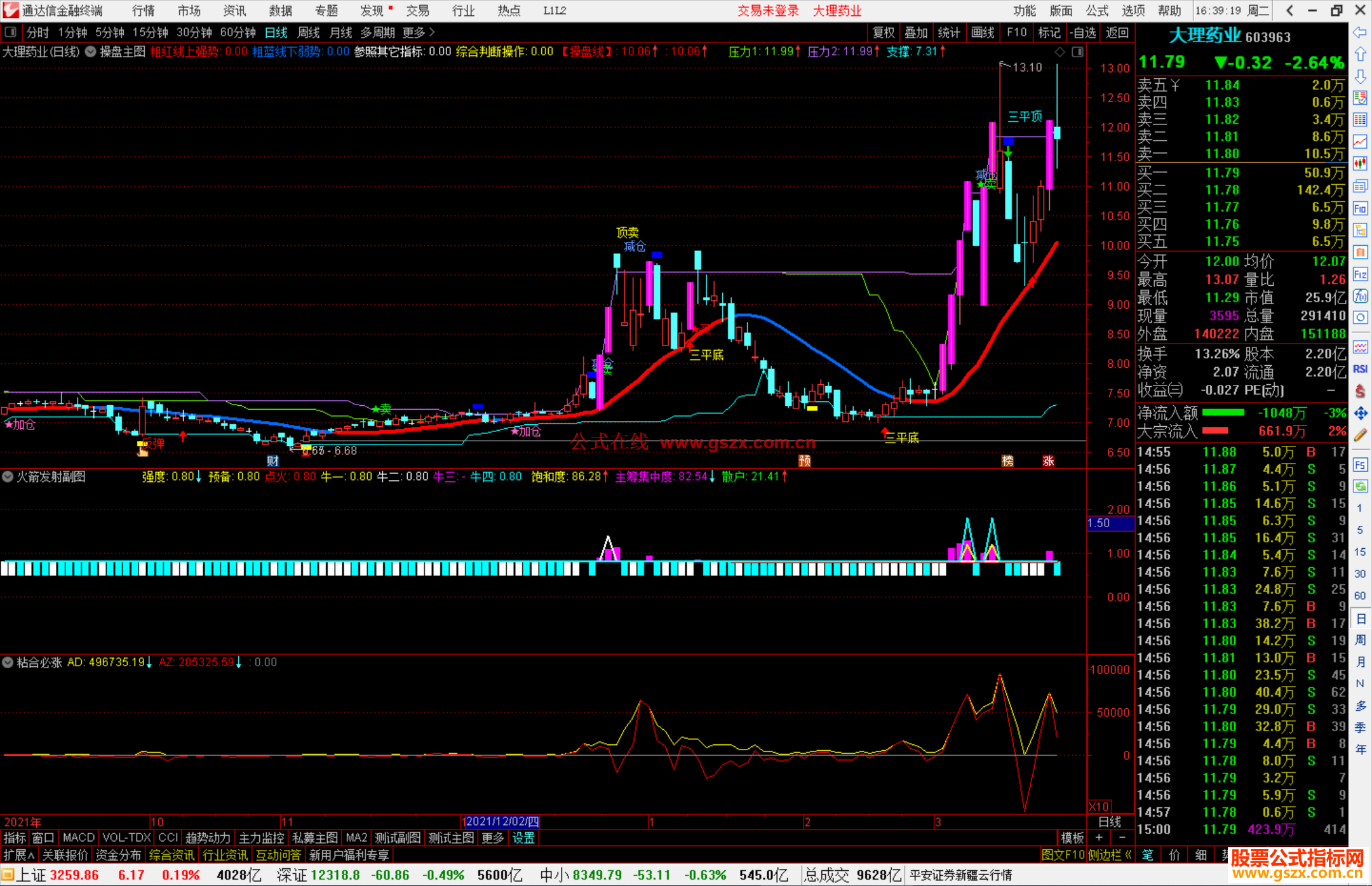The height and width of the screenshot is (886, 1372).
Task: Open the stacked windows icon in sidebar
Action: click(x=1360, y=186)
